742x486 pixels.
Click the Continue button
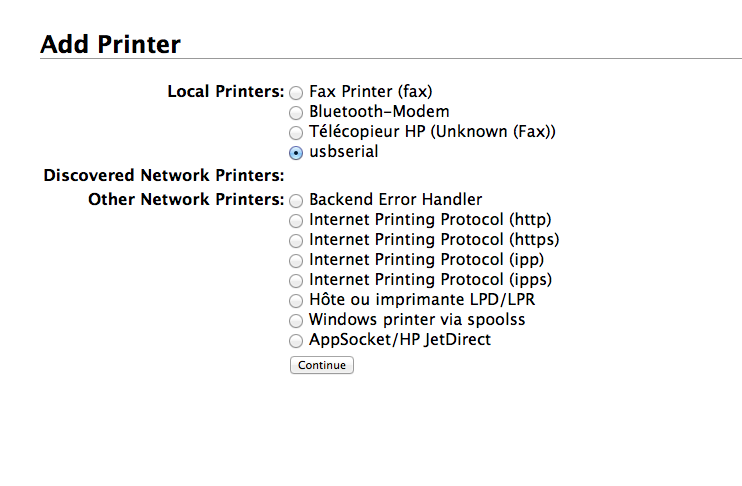[322, 365]
